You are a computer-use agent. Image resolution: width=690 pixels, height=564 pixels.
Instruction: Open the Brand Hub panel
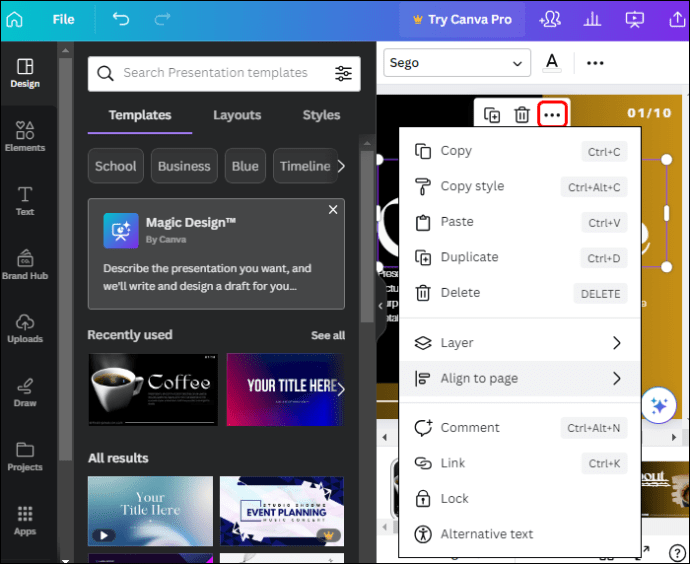pos(25,265)
